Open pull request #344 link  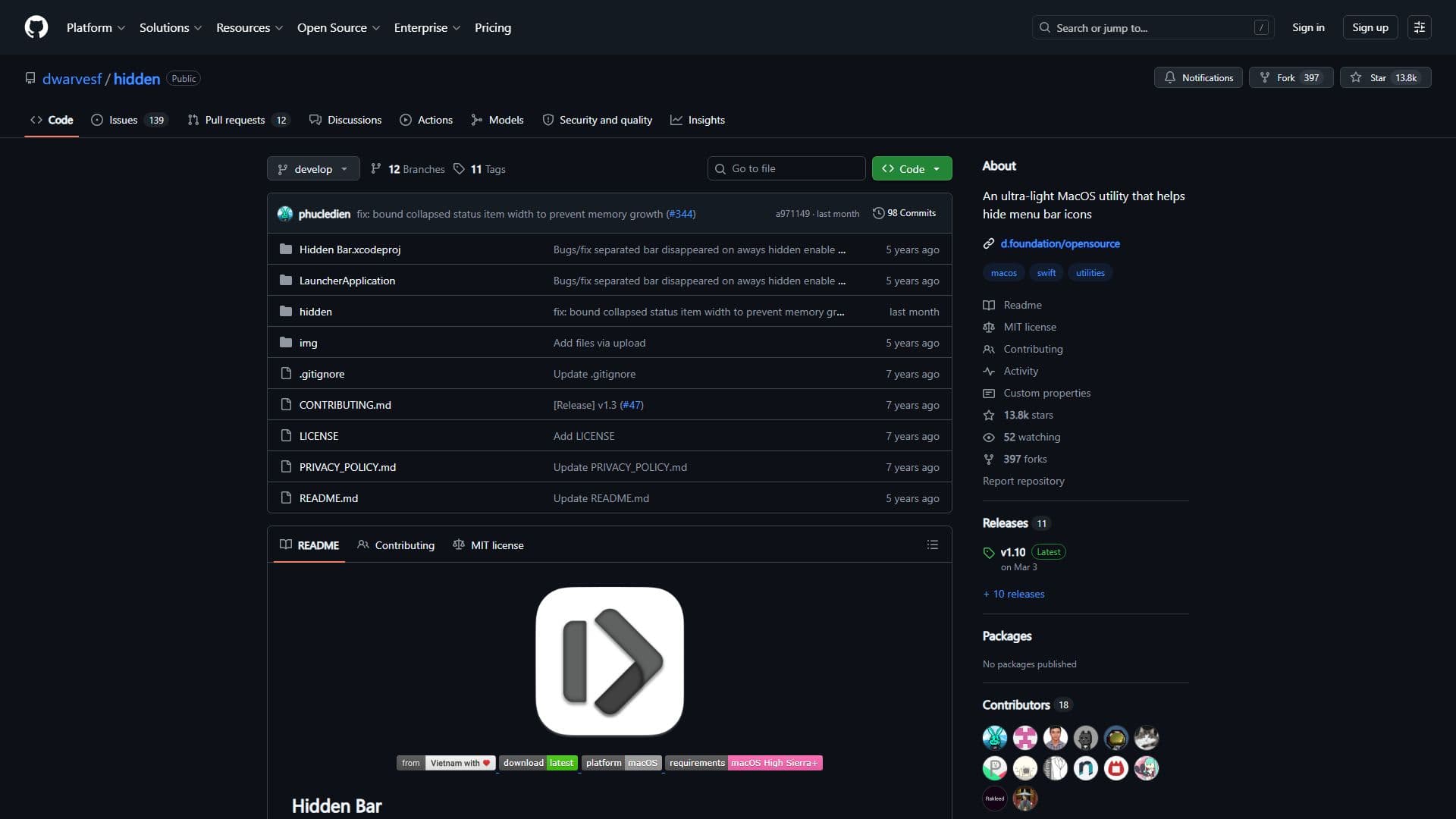point(681,214)
